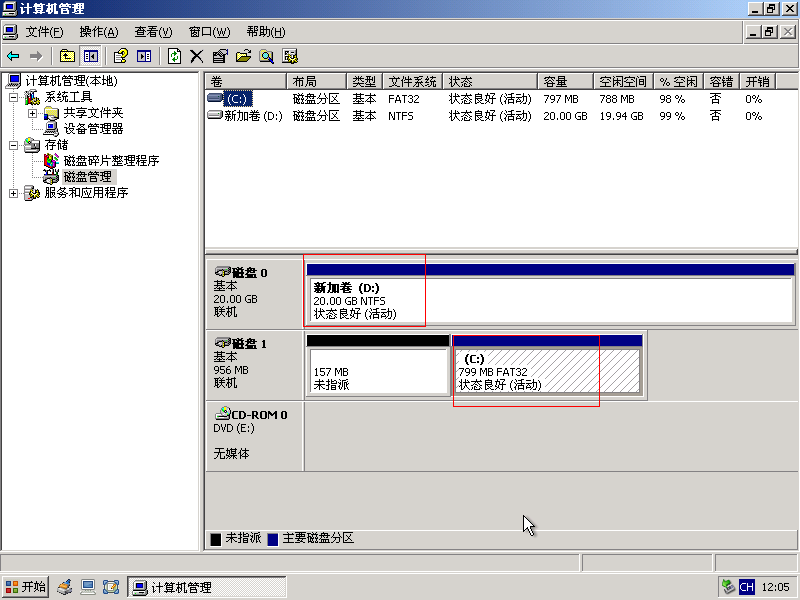The height and width of the screenshot is (600, 800).
Task: Click the Open folder toolbar icon
Action: 243,56
